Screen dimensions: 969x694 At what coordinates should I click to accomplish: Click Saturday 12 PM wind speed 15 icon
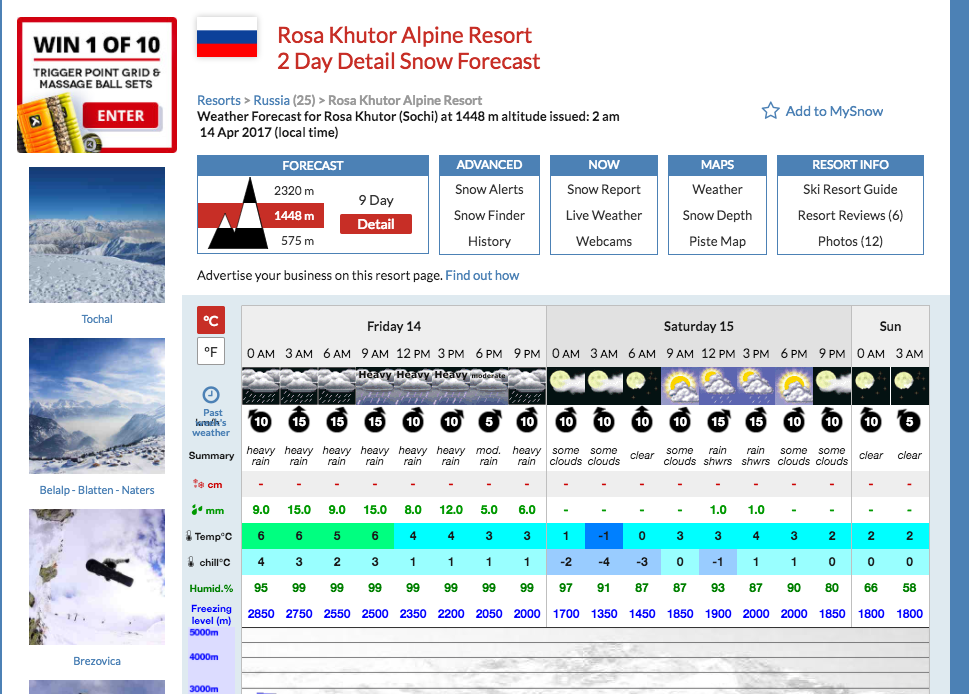717,421
